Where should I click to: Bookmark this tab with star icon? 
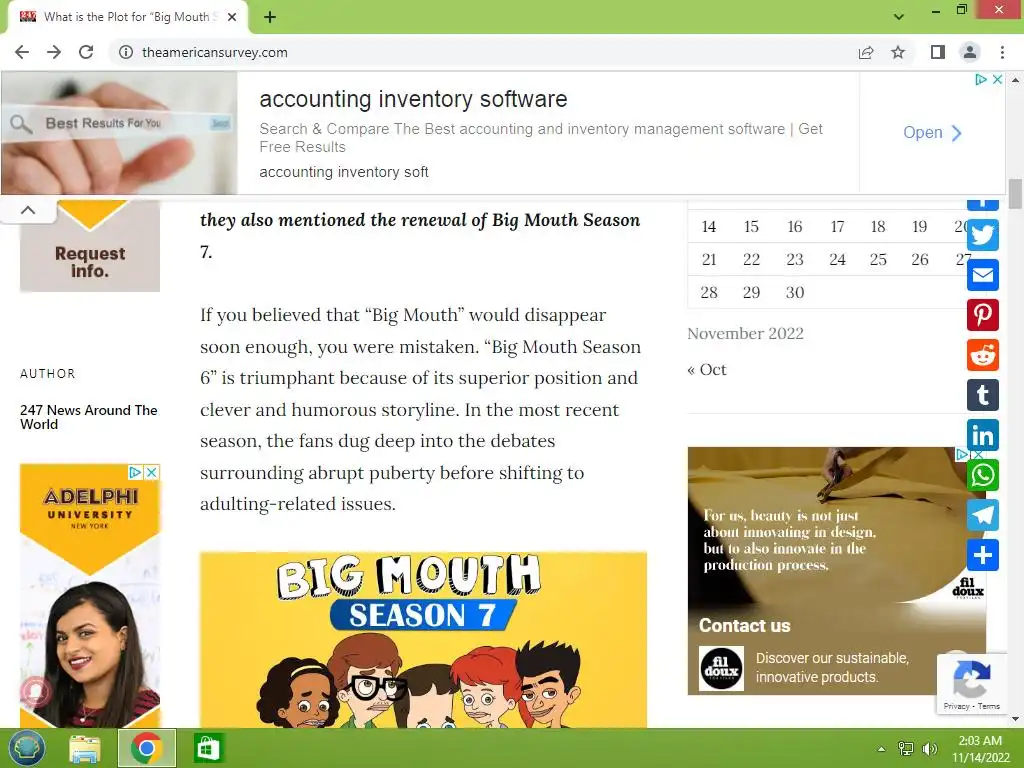[898, 52]
